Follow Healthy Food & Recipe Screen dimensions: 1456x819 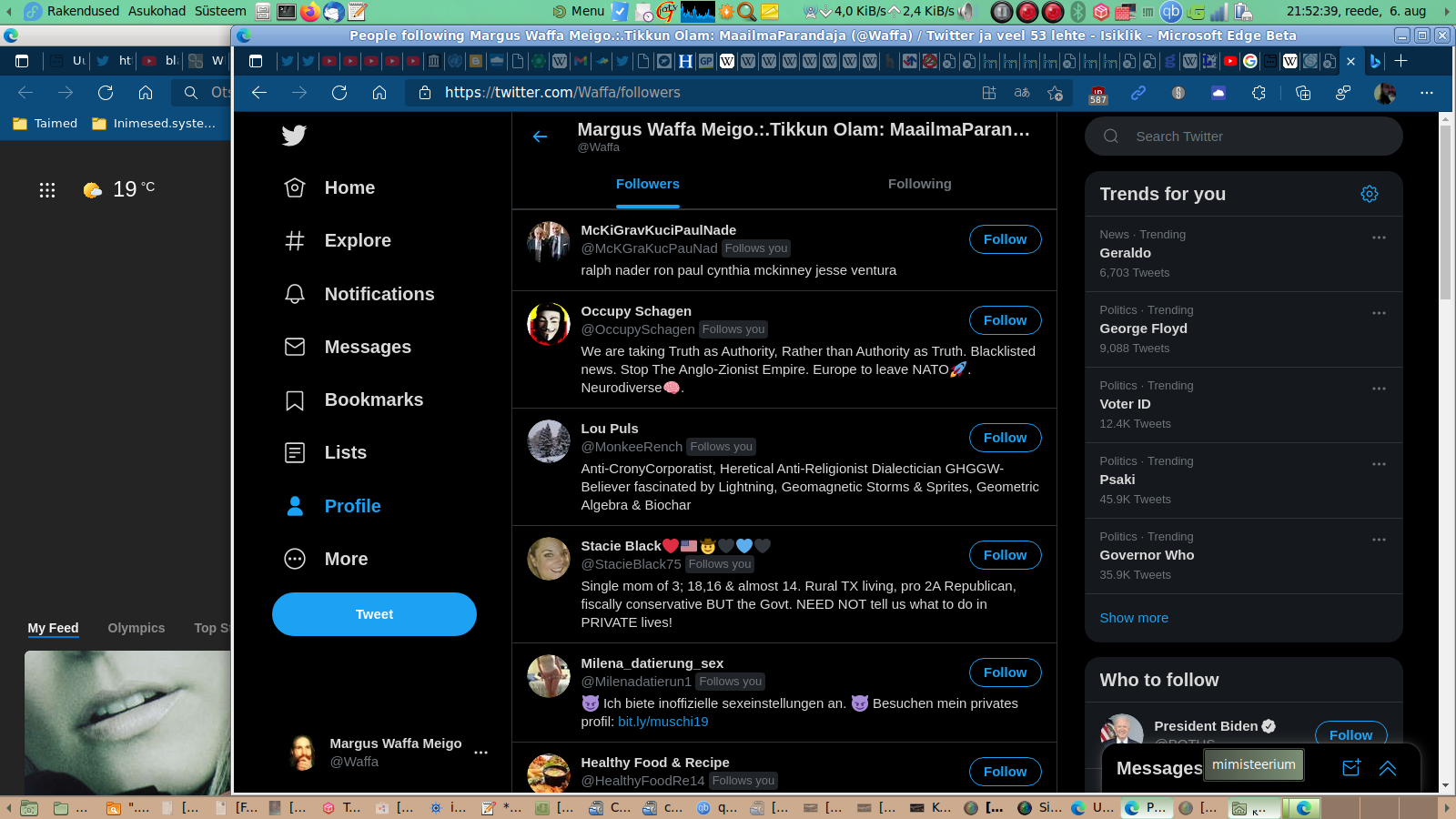click(1006, 772)
